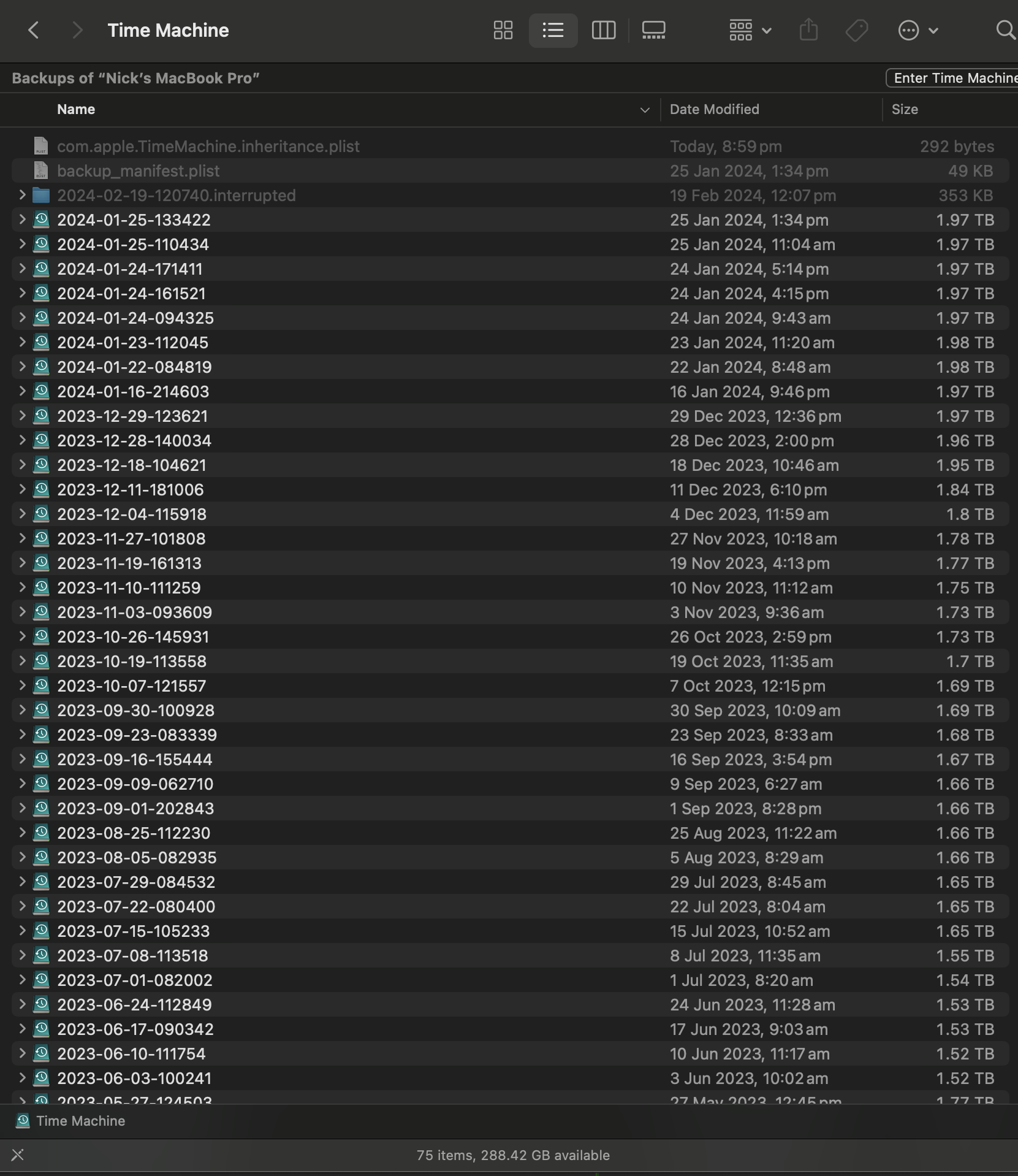Image resolution: width=1018 pixels, height=1176 pixels.
Task: Click backup icon for 2023-12-04-115918
Action: (41, 514)
